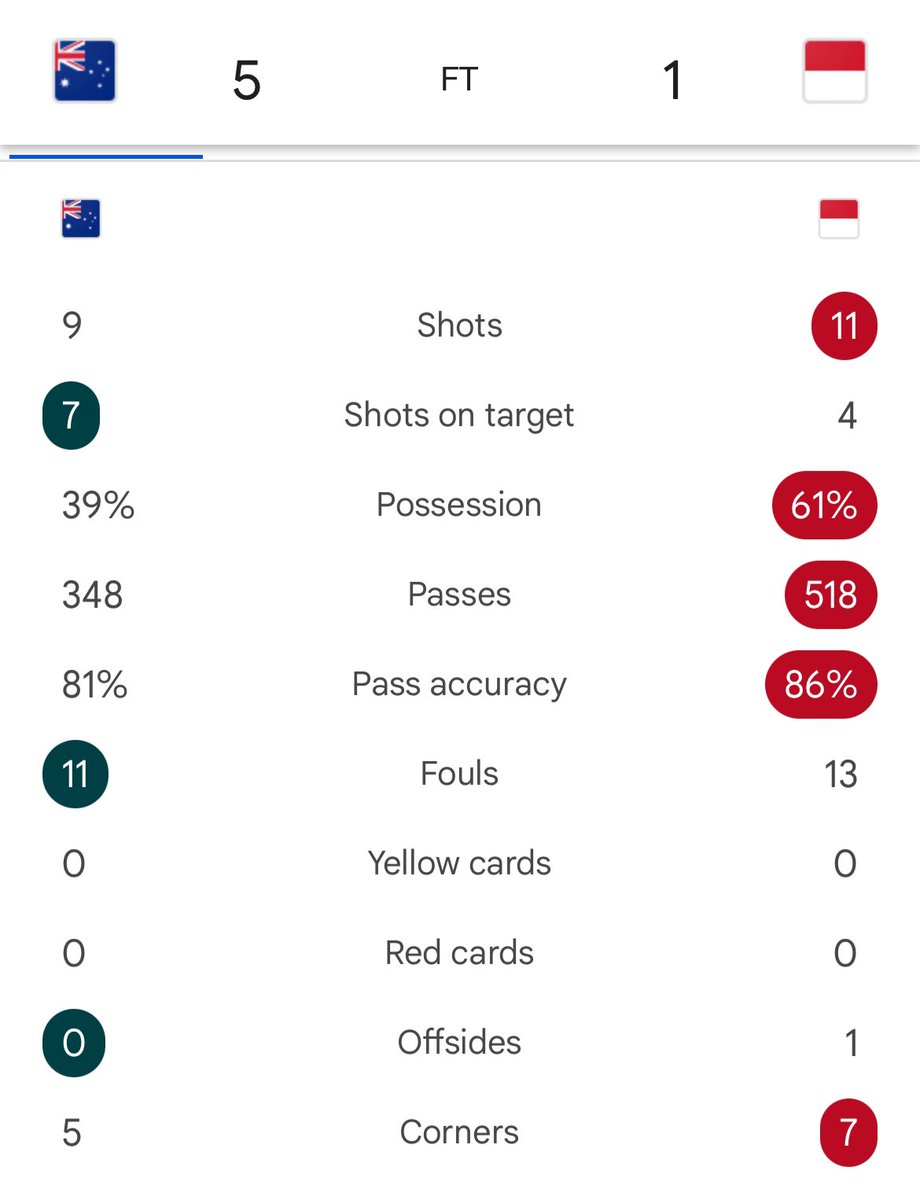Click the FT match status label
Screen dimensions: 920x1200
click(x=459, y=80)
